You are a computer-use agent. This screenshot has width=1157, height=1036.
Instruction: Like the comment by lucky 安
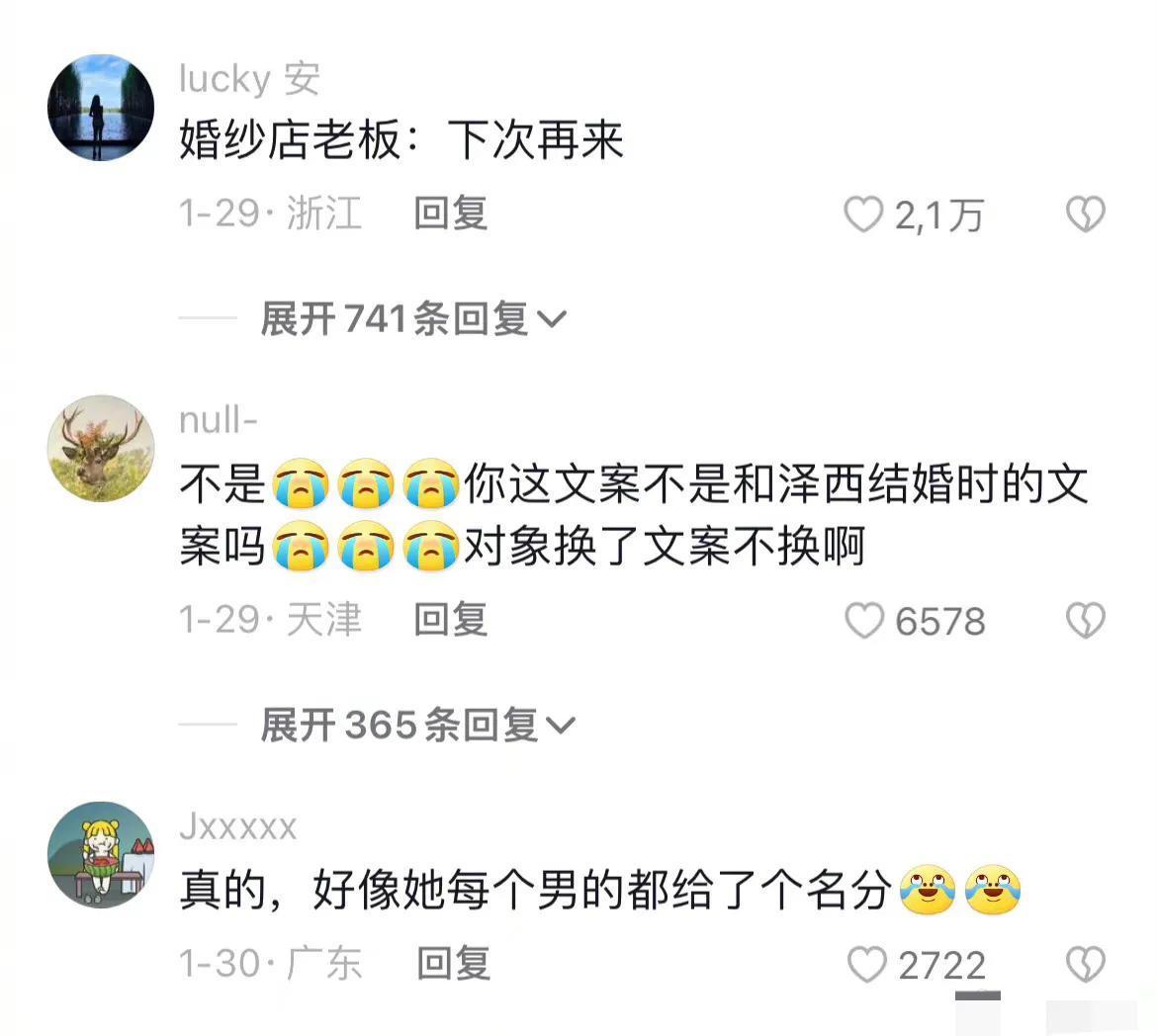[x=863, y=214]
